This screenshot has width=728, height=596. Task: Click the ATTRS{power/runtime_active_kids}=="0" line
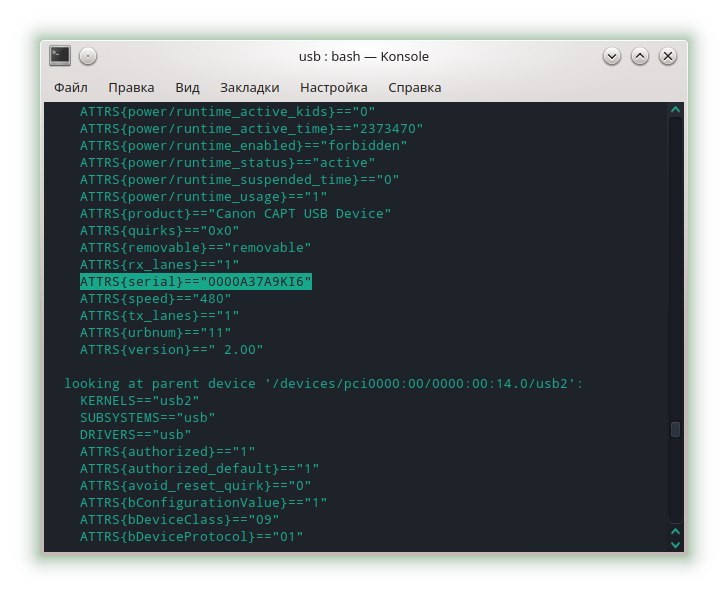pos(228,111)
